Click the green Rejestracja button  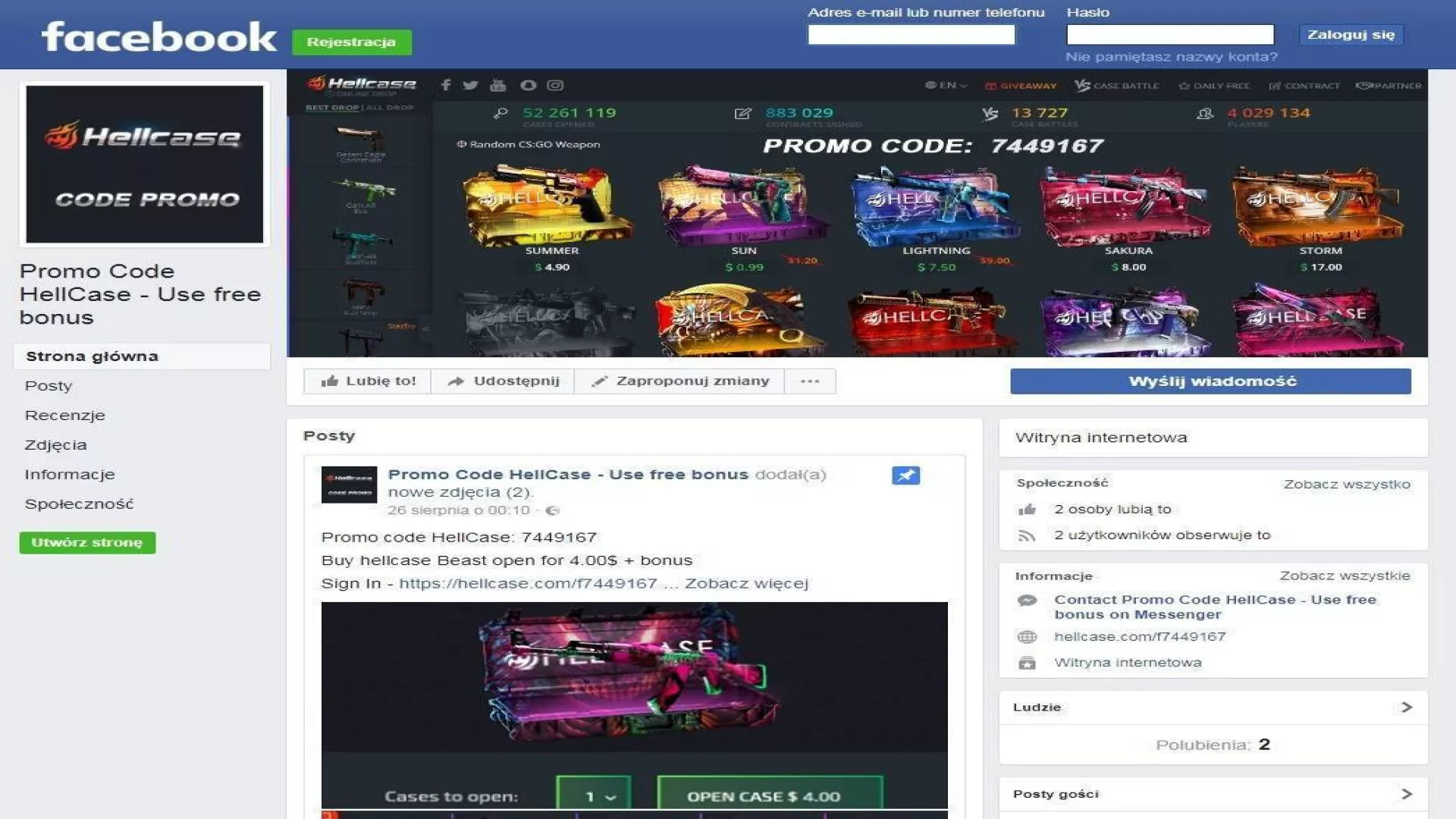click(x=351, y=42)
